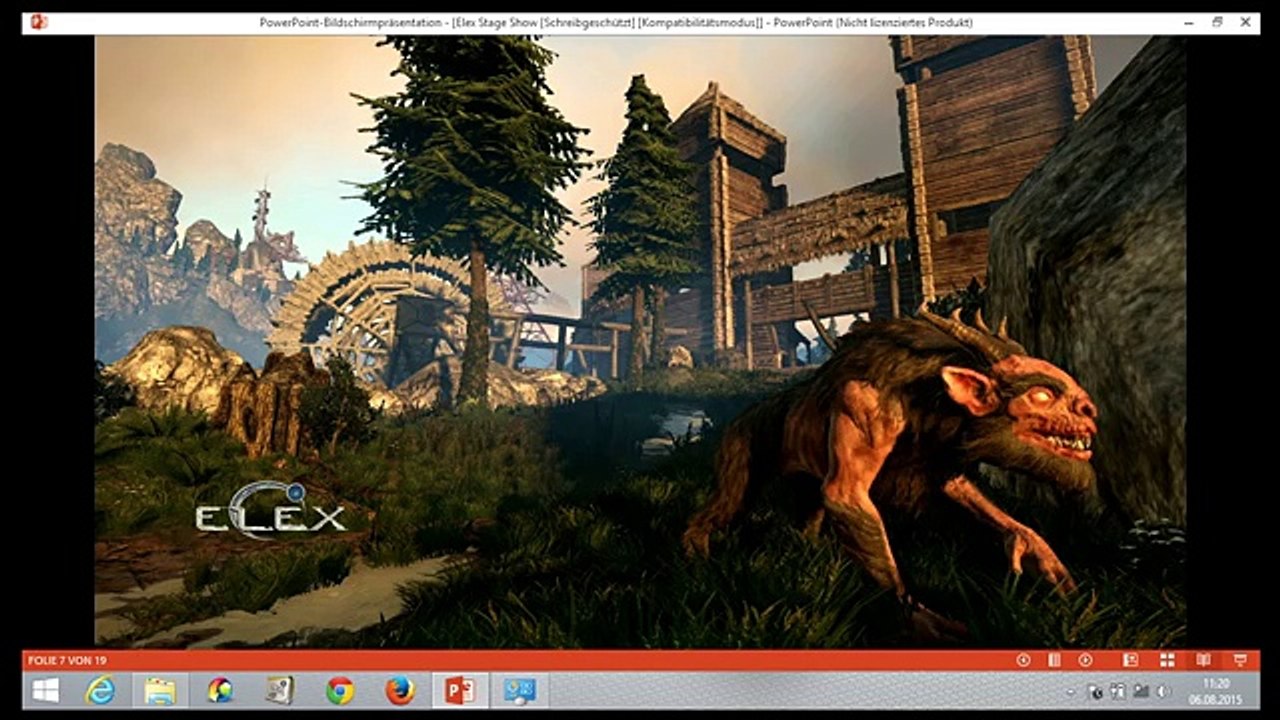Open Slide Sorter grid view
Viewport: 1280px width, 720px height.
(x=1167, y=660)
